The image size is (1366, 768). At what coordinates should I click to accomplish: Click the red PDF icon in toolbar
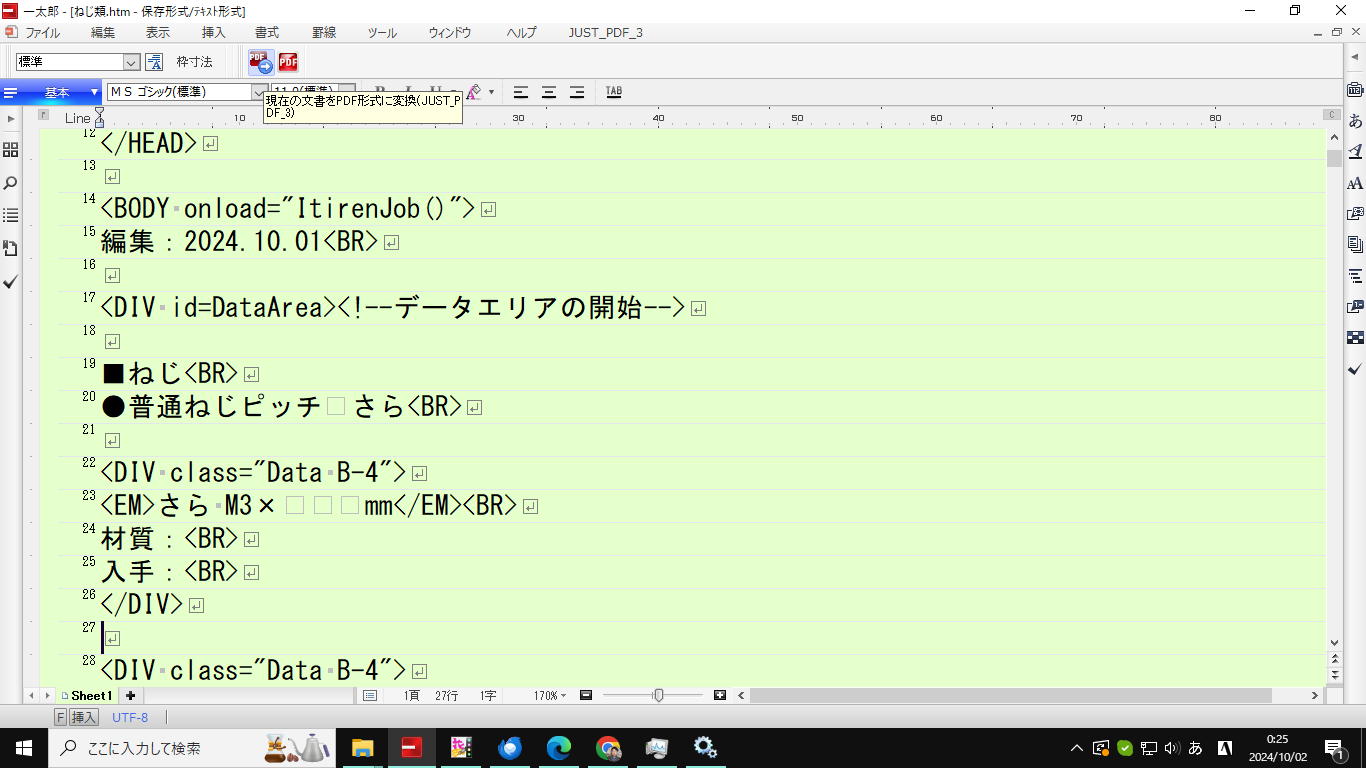tap(288, 63)
